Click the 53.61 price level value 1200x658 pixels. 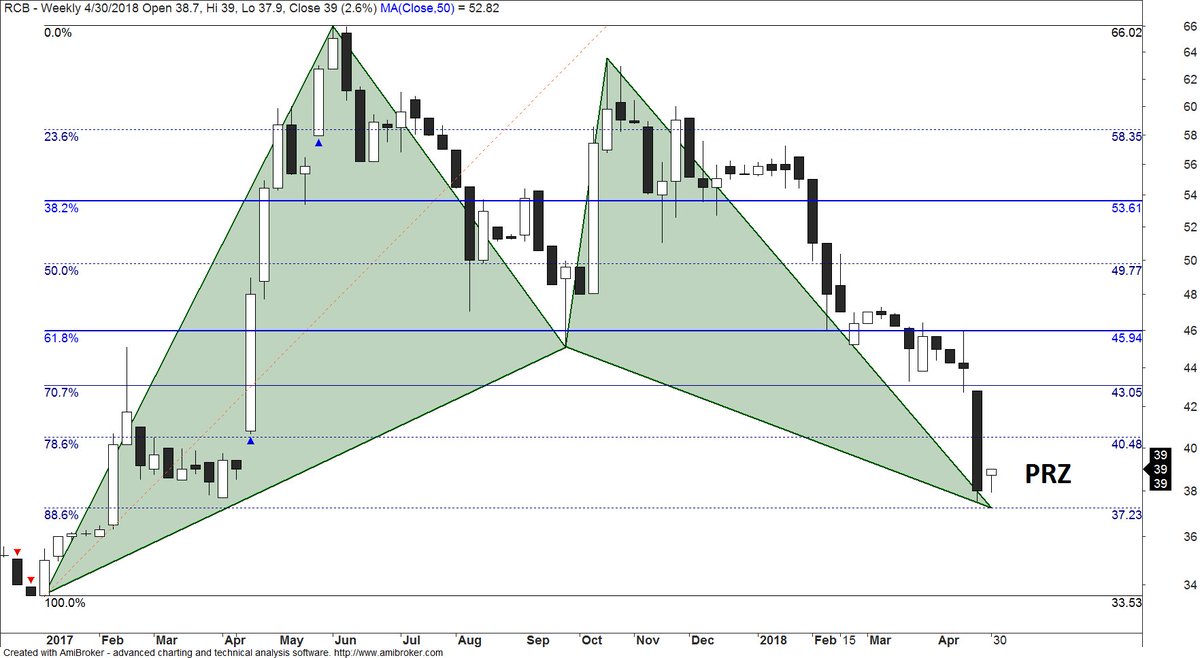(x=1126, y=208)
